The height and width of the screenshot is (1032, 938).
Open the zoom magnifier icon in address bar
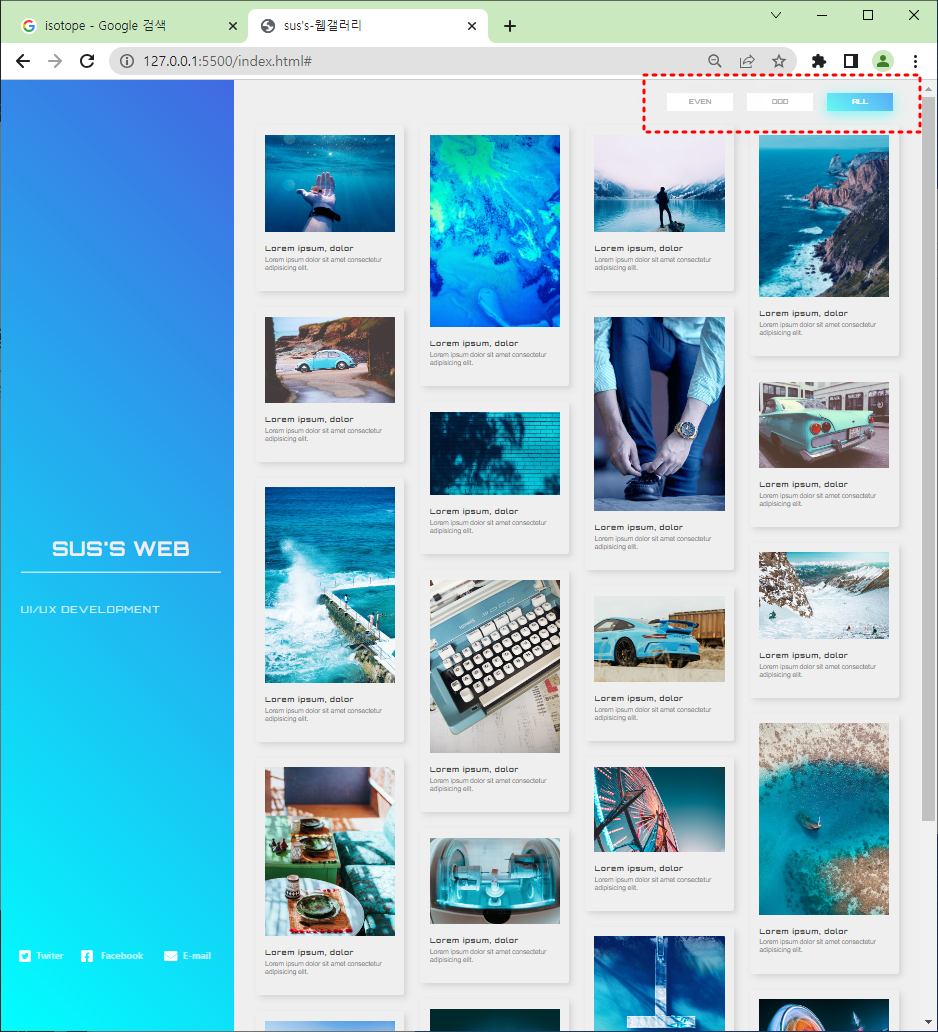(x=714, y=61)
